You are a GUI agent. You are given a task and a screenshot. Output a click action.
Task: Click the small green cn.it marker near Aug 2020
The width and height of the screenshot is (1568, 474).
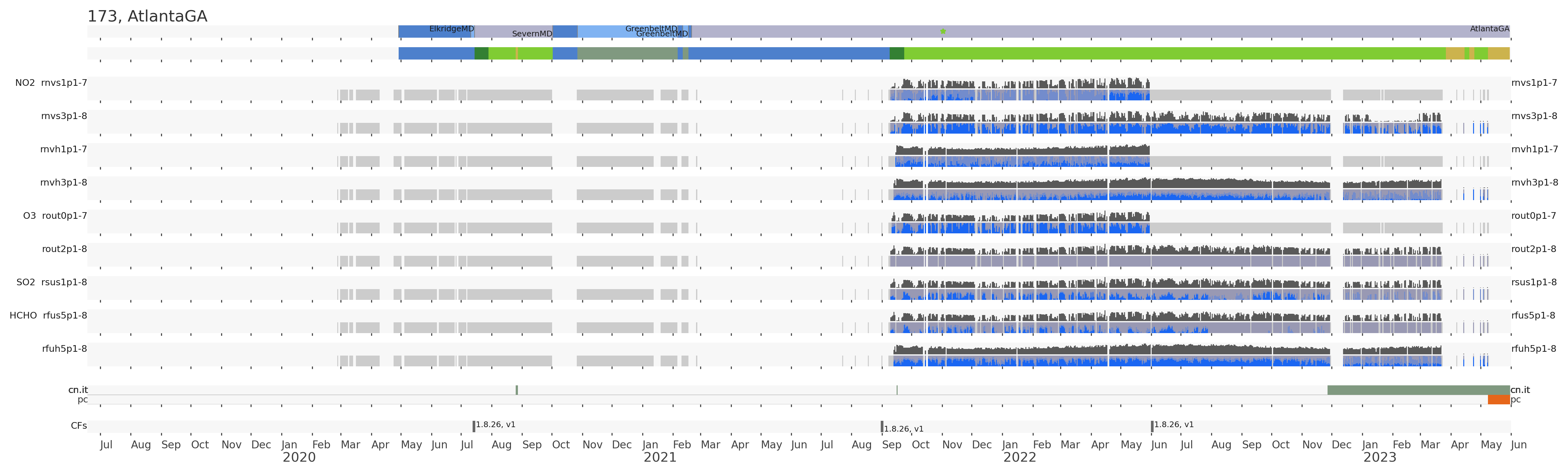pyautogui.click(x=517, y=390)
